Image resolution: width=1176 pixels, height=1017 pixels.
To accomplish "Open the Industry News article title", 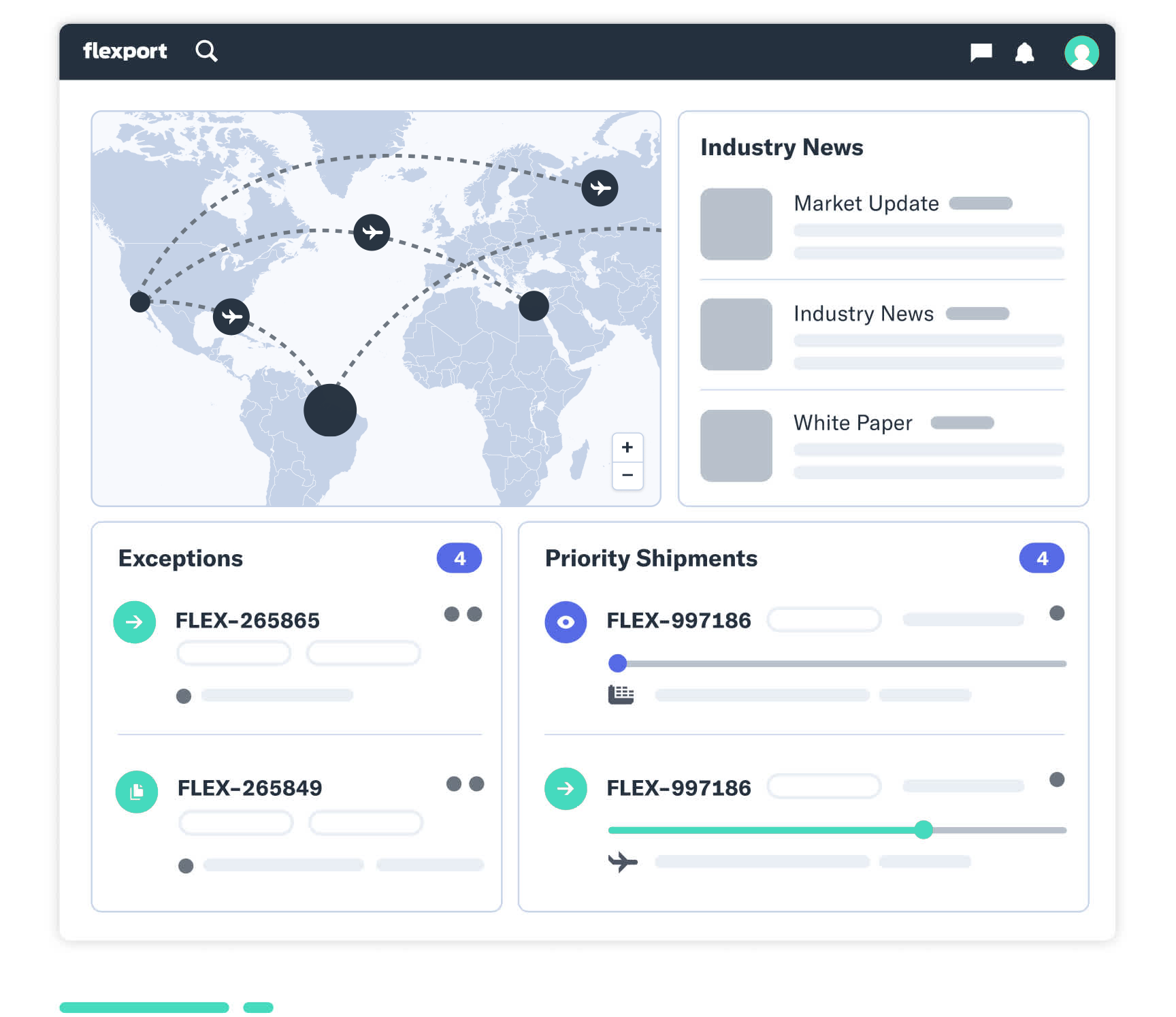I will 864,314.
